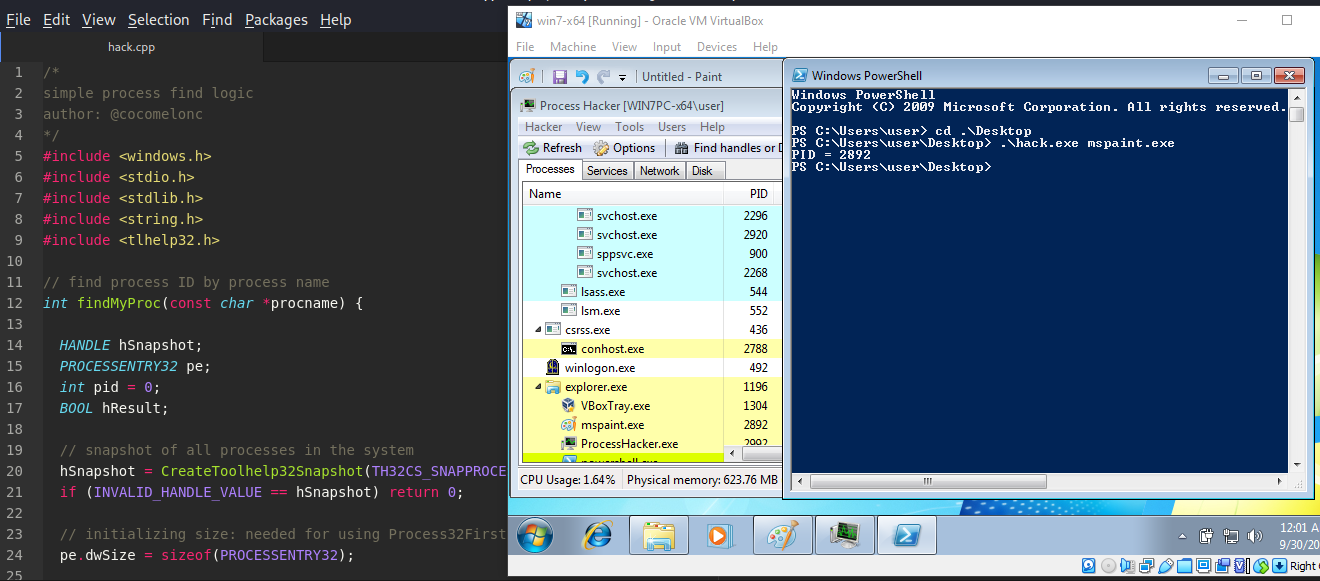Click the Find handles or DLLs binoculars icon
1320x581 pixels.
(x=683, y=147)
